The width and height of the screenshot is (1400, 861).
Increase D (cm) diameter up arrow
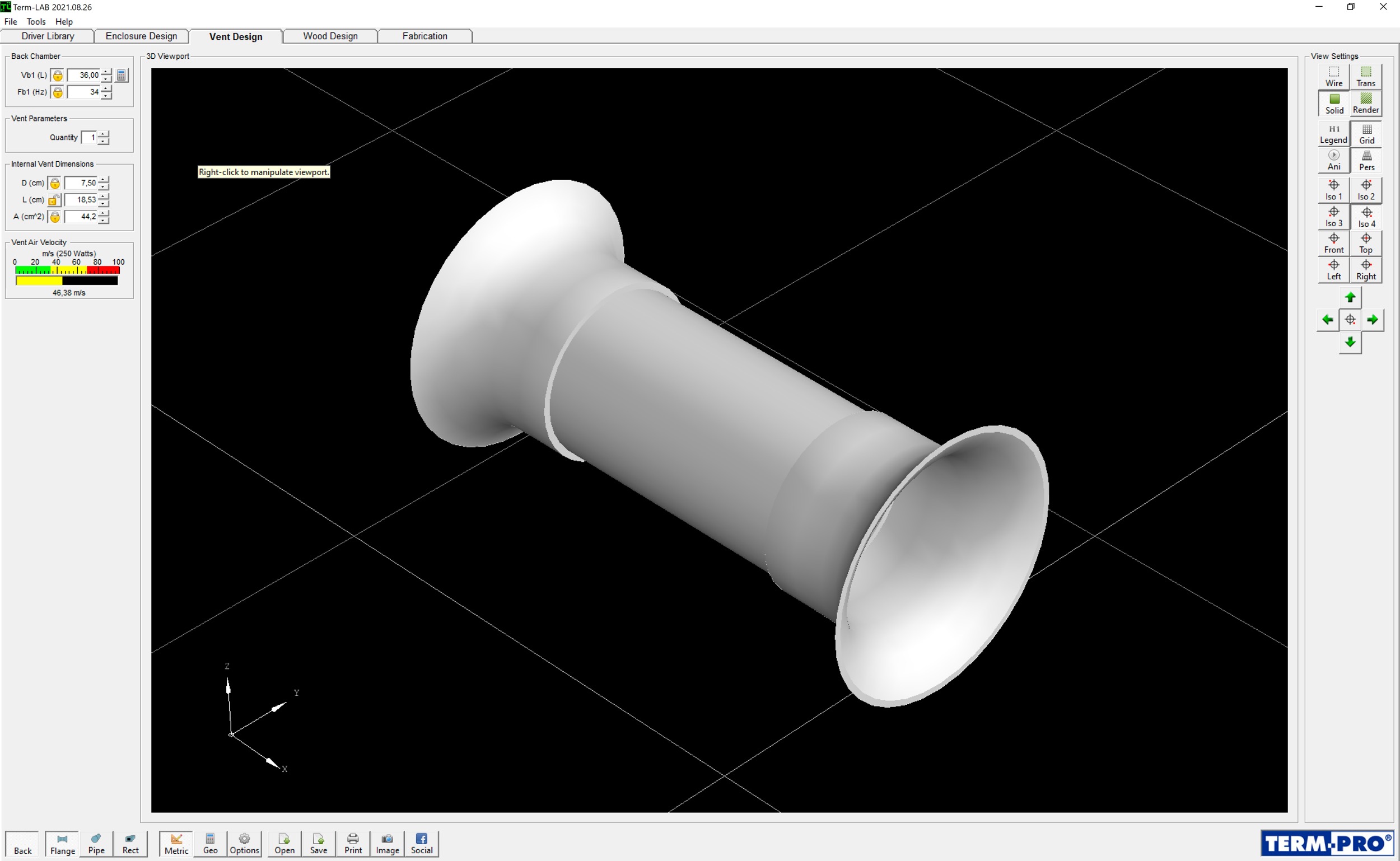click(x=104, y=179)
